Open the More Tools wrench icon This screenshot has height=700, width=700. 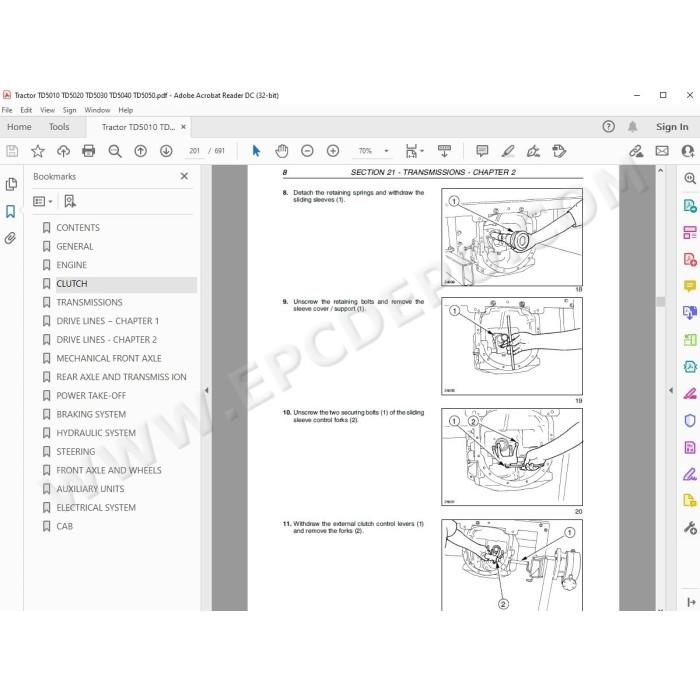click(x=690, y=528)
